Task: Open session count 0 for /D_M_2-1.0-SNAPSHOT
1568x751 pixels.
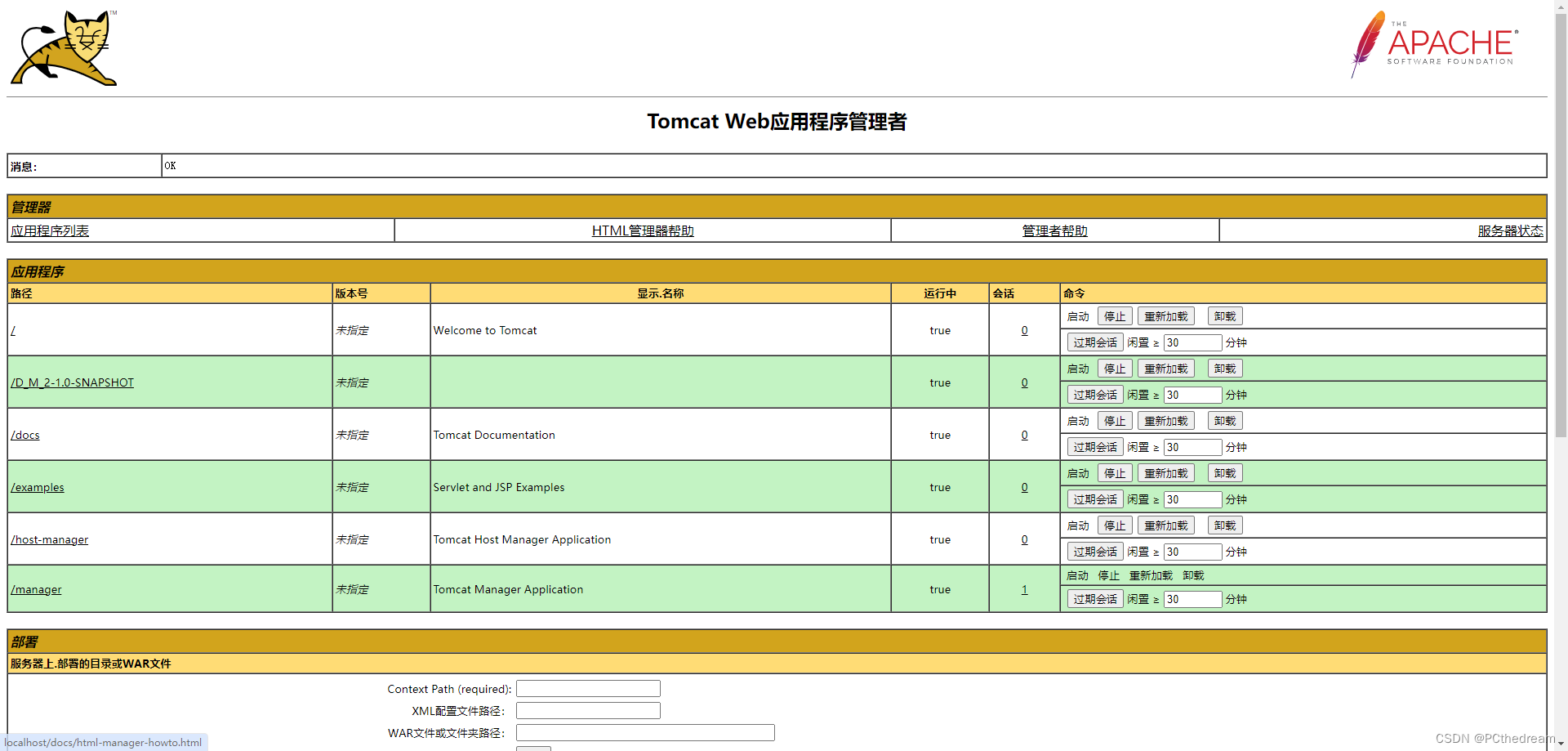Action: (x=1024, y=382)
